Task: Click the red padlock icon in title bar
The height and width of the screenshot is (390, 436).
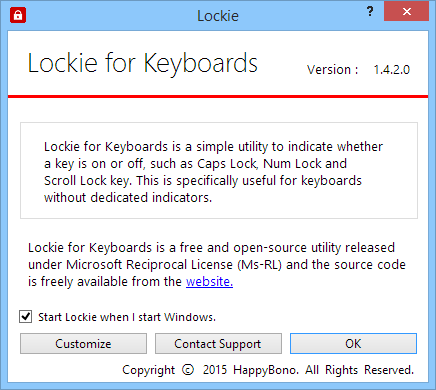Action: 18,16
